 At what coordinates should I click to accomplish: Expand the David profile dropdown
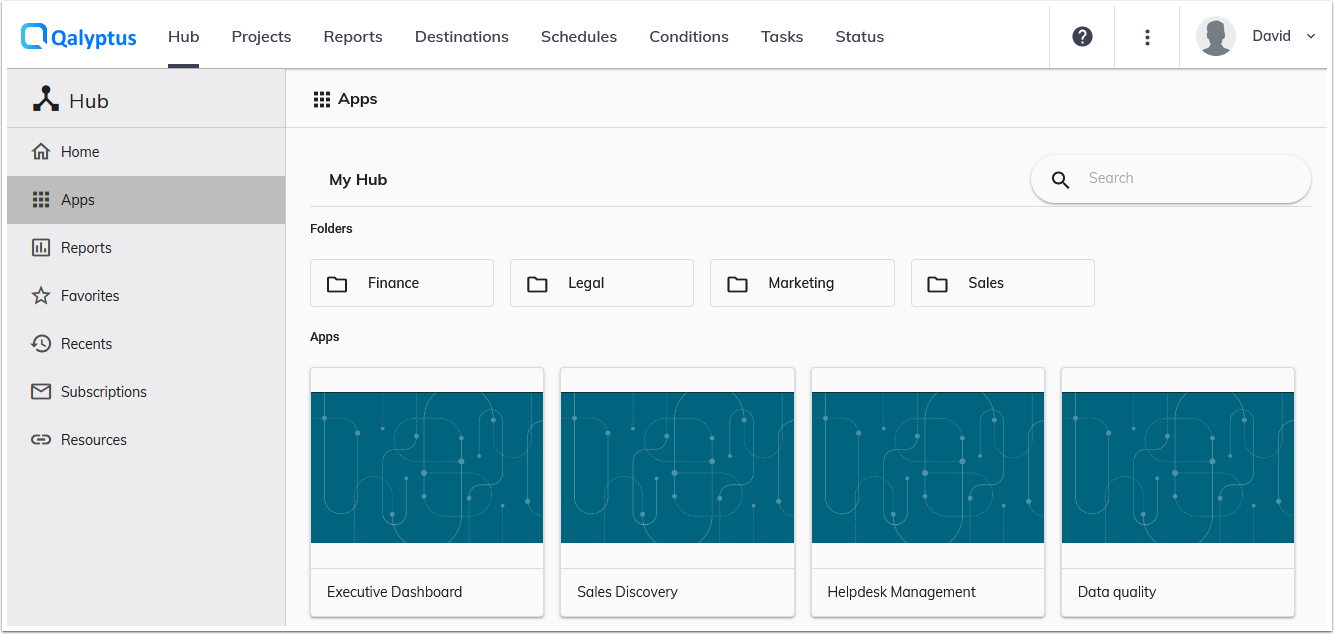(1311, 35)
